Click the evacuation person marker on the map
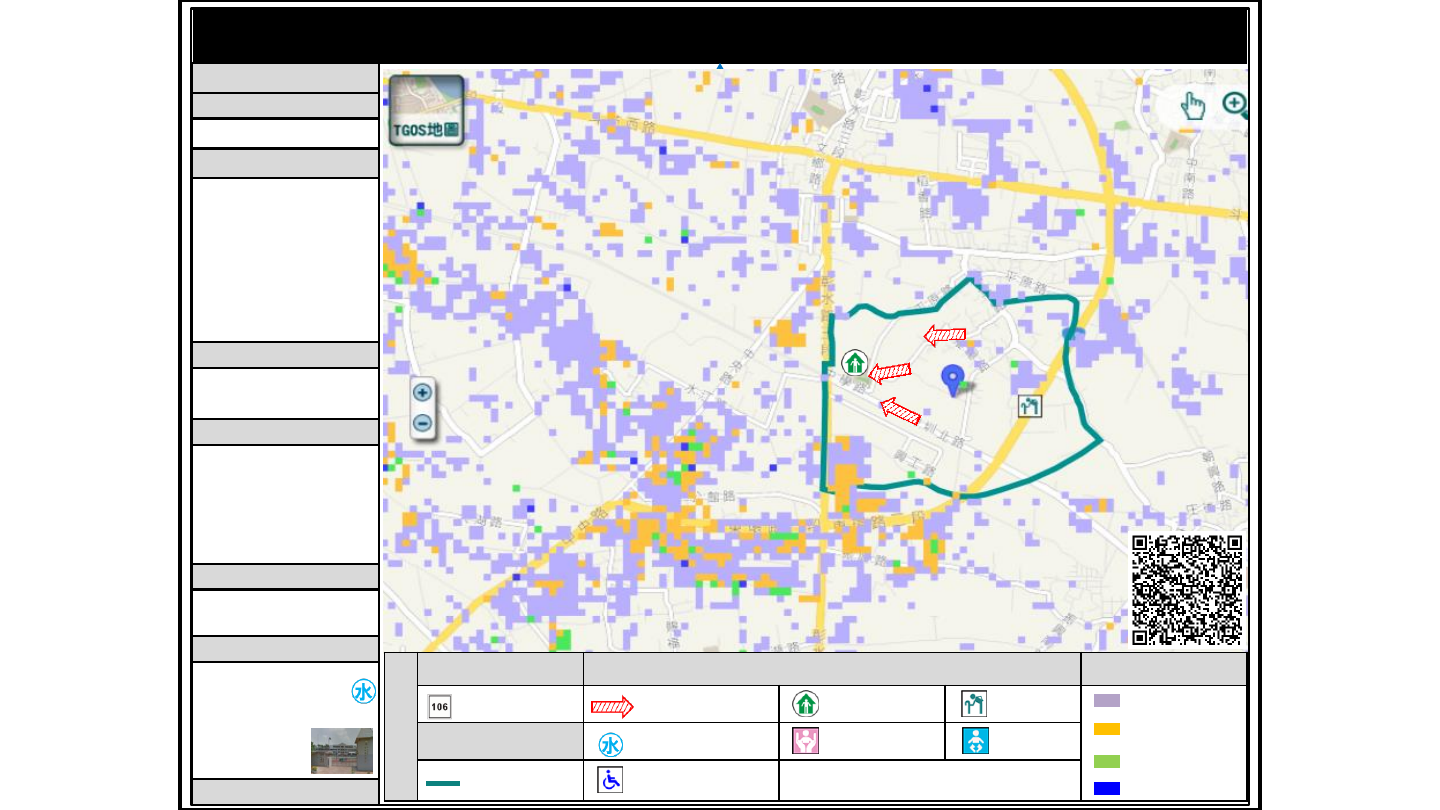 point(1030,405)
